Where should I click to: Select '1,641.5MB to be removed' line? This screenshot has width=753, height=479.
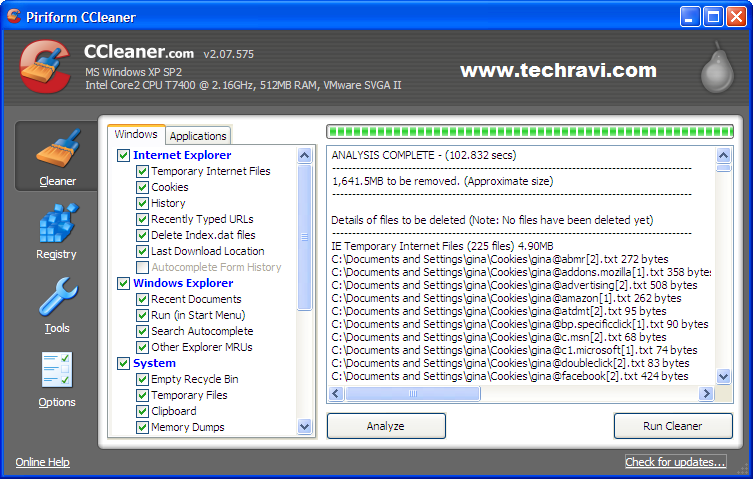coord(442,181)
